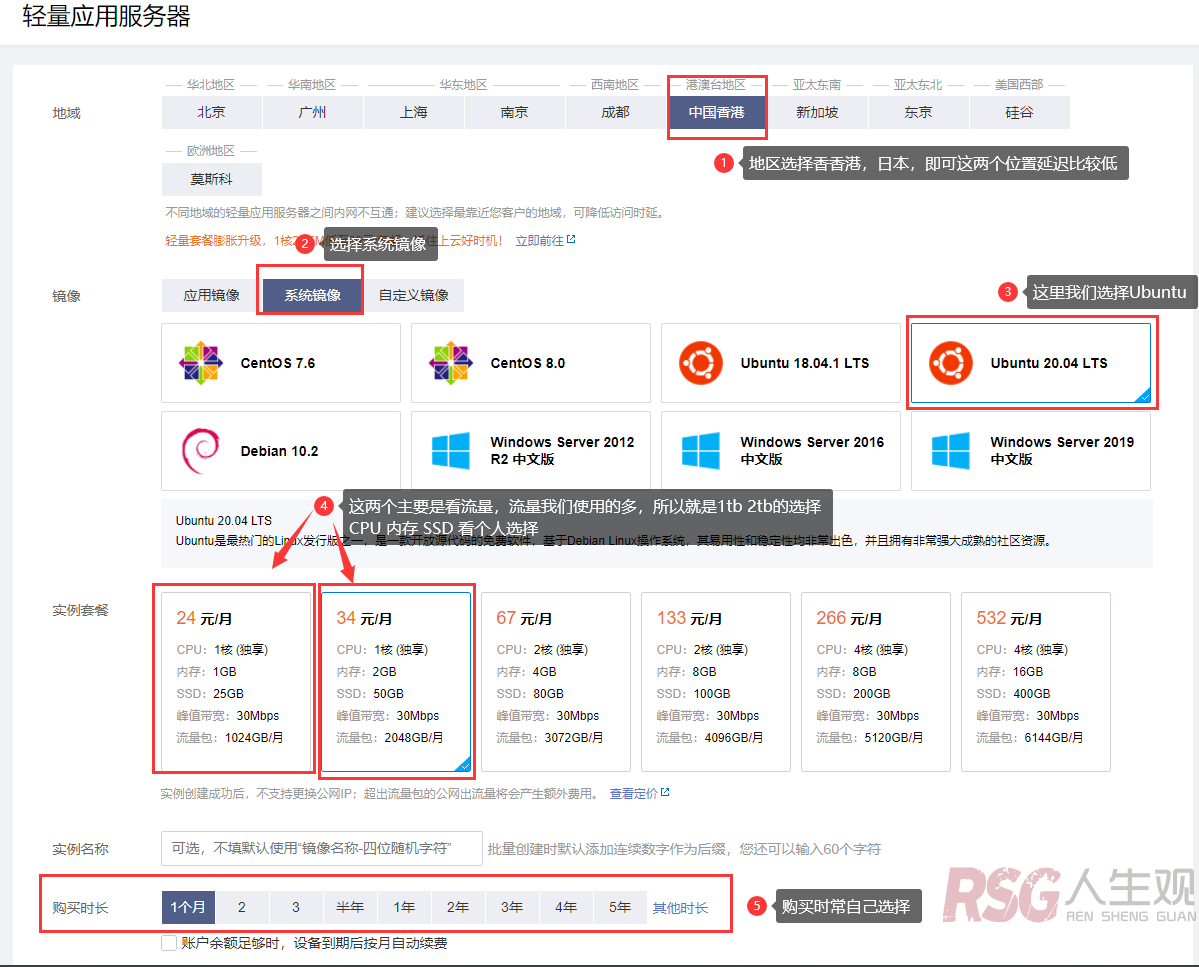The width and height of the screenshot is (1199, 967).
Task: Choose the 1年 purchase duration
Action: (x=405, y=907)
